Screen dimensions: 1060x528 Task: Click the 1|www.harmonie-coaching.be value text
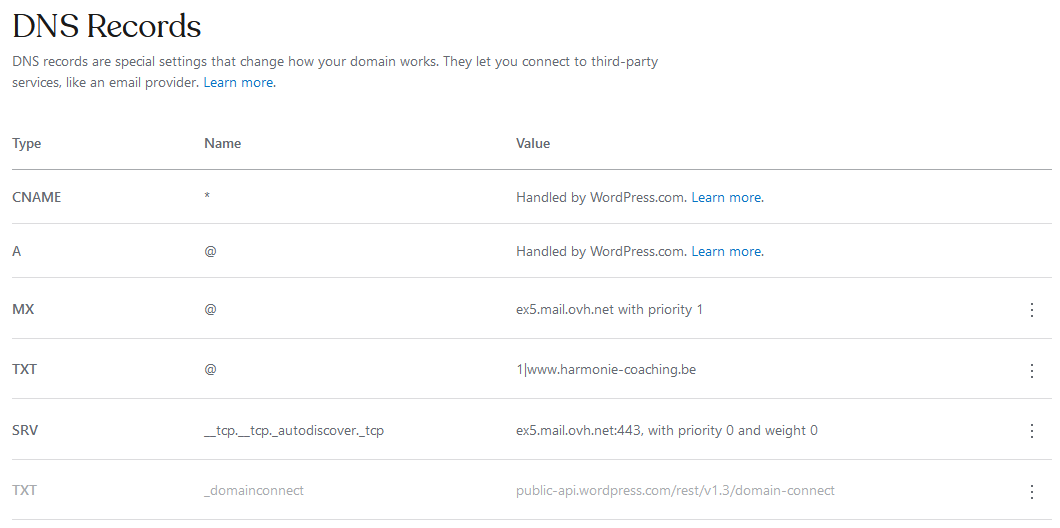tap(606, 370)
